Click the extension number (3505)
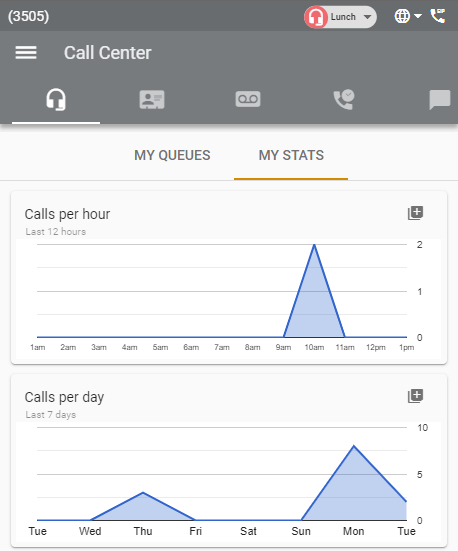458x551 pixels. coord(28,16)
